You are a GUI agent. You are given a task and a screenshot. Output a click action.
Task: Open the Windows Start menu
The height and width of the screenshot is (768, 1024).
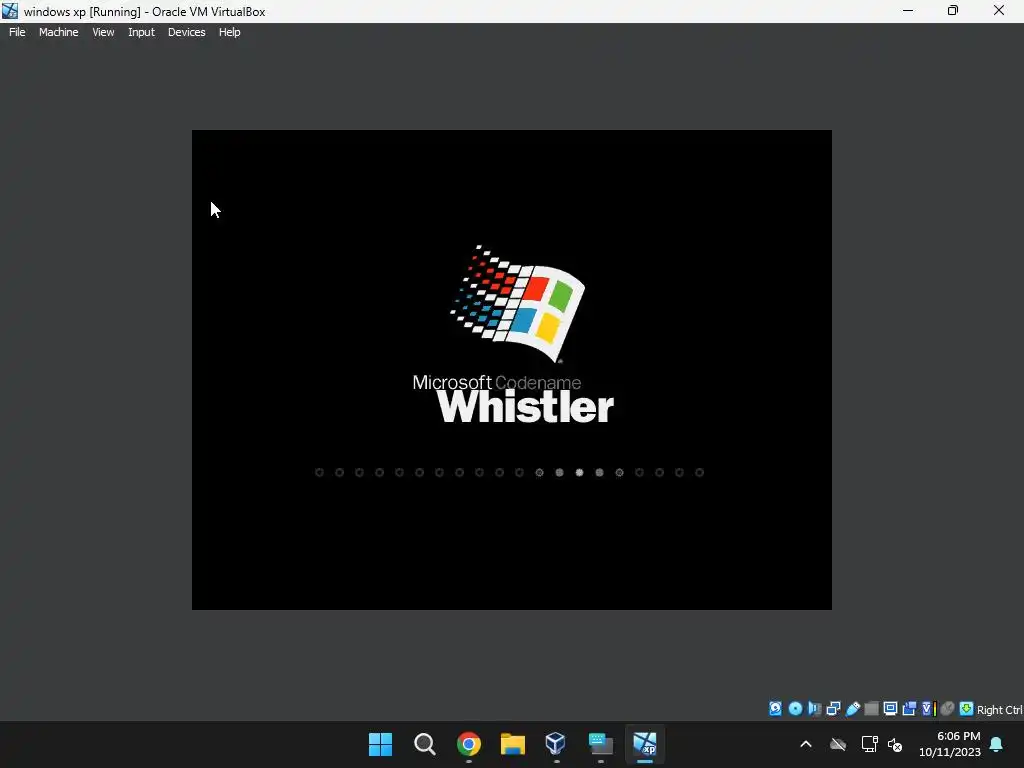pos(381,744)
